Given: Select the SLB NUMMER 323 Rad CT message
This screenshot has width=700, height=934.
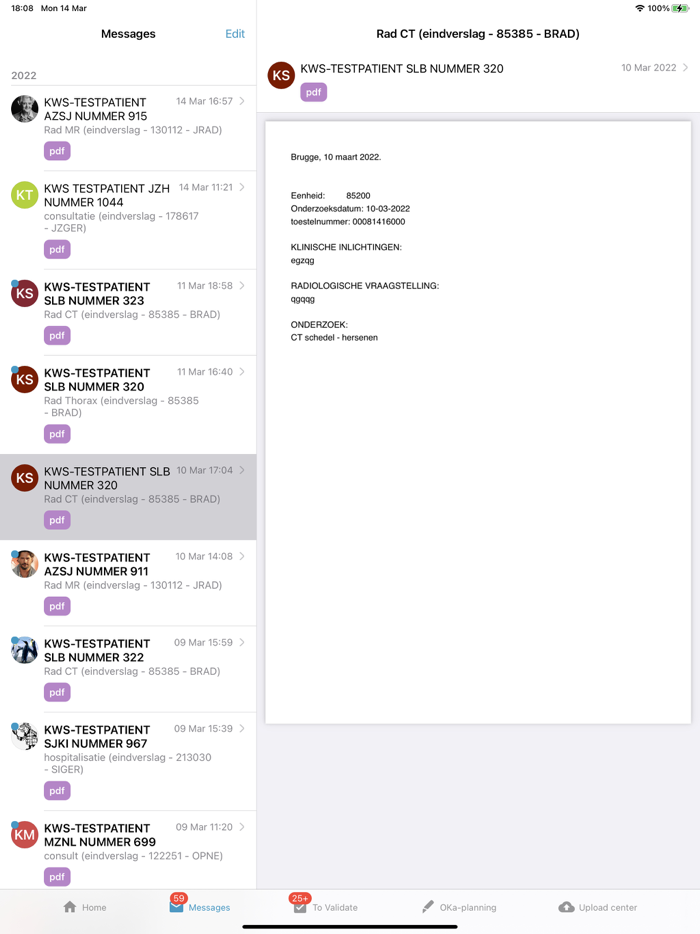Looking at the screenshot, I should click(128, 313).
